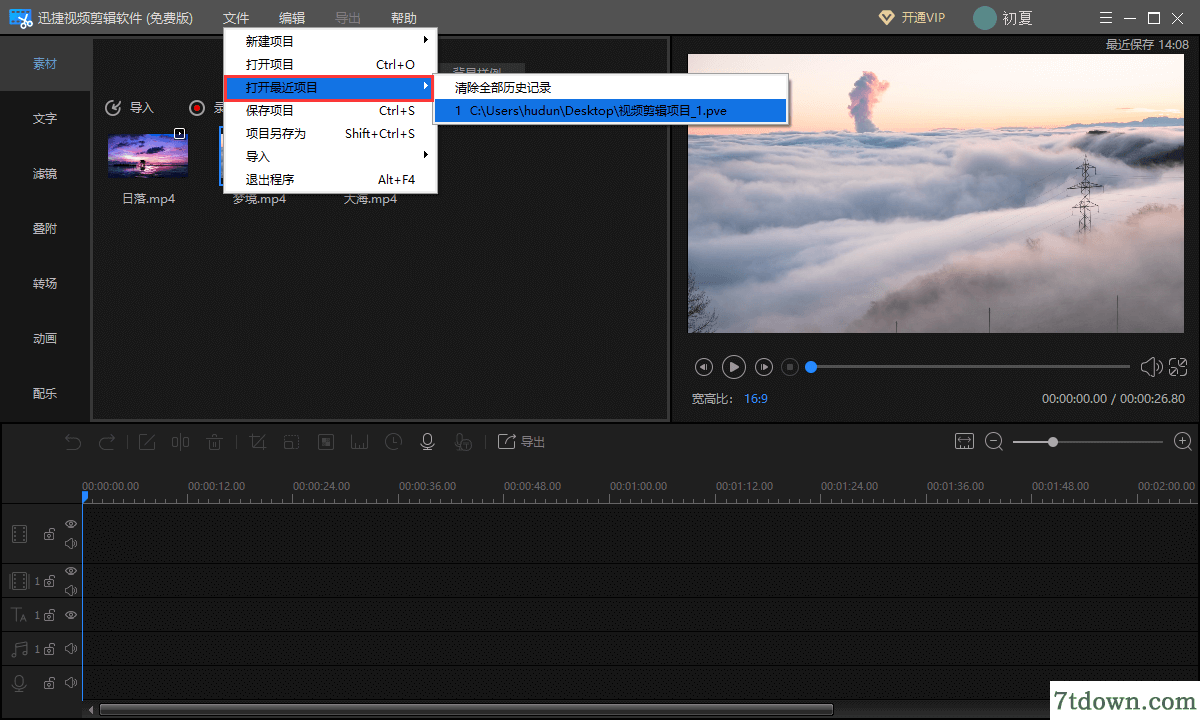Click the horizontal timeline scrollbar

pos(466,709)
